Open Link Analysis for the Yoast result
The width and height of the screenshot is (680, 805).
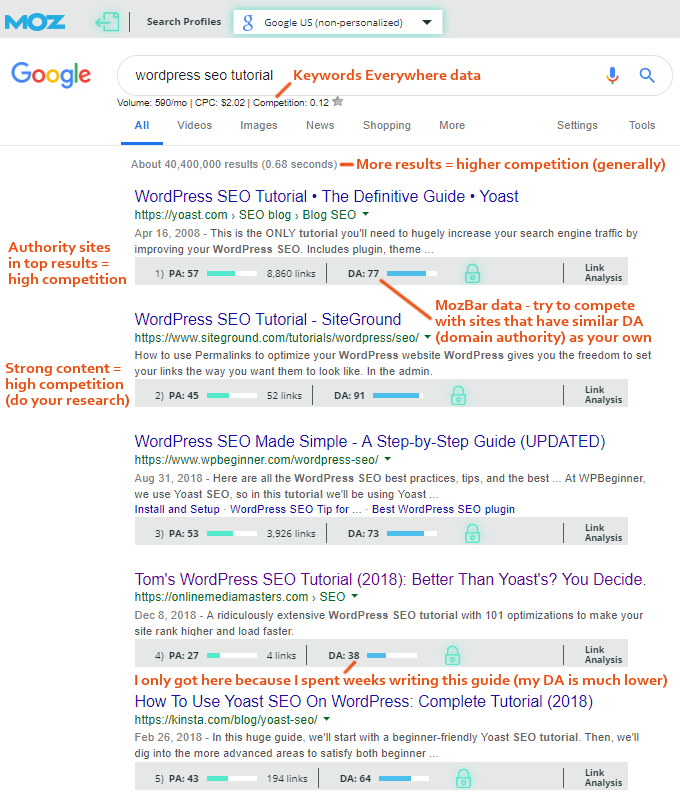pos(603,273)
